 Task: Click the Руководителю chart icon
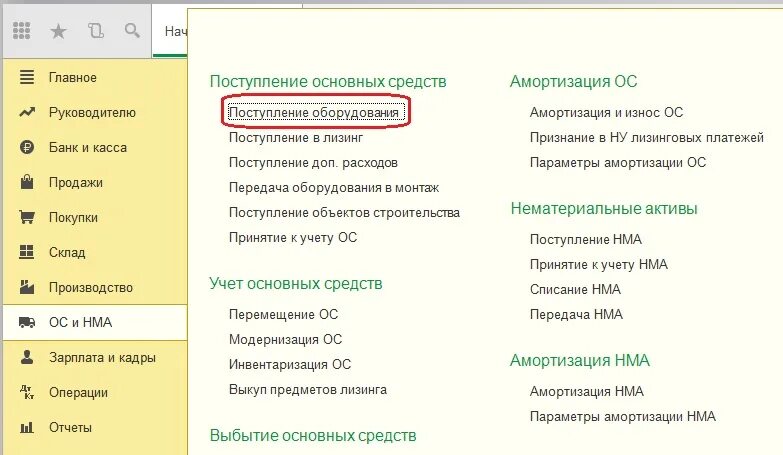(x=27, y=112)
